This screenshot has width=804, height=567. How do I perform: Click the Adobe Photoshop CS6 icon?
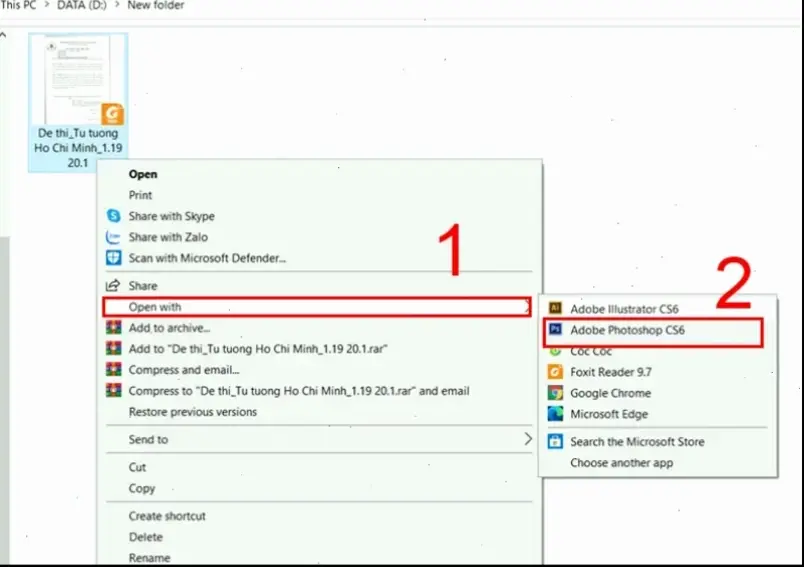(555, 330)
